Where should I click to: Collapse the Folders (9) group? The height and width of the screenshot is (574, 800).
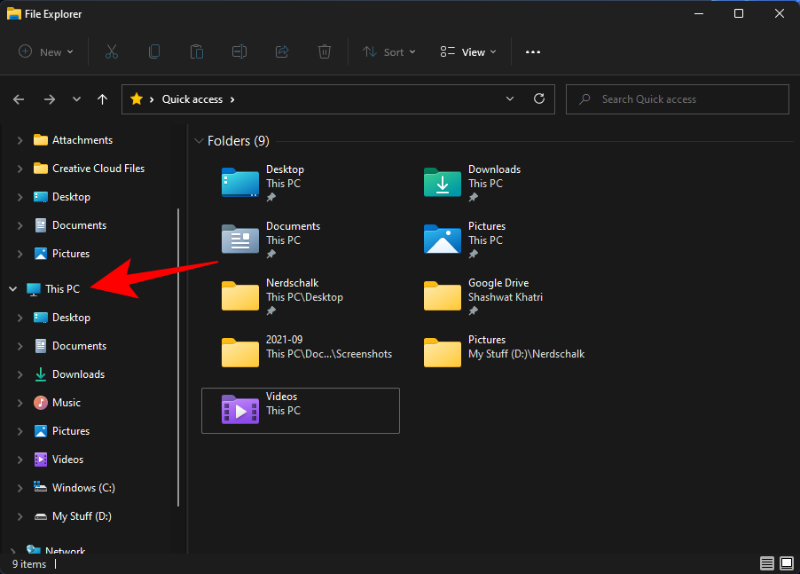(x=199, y=141)
